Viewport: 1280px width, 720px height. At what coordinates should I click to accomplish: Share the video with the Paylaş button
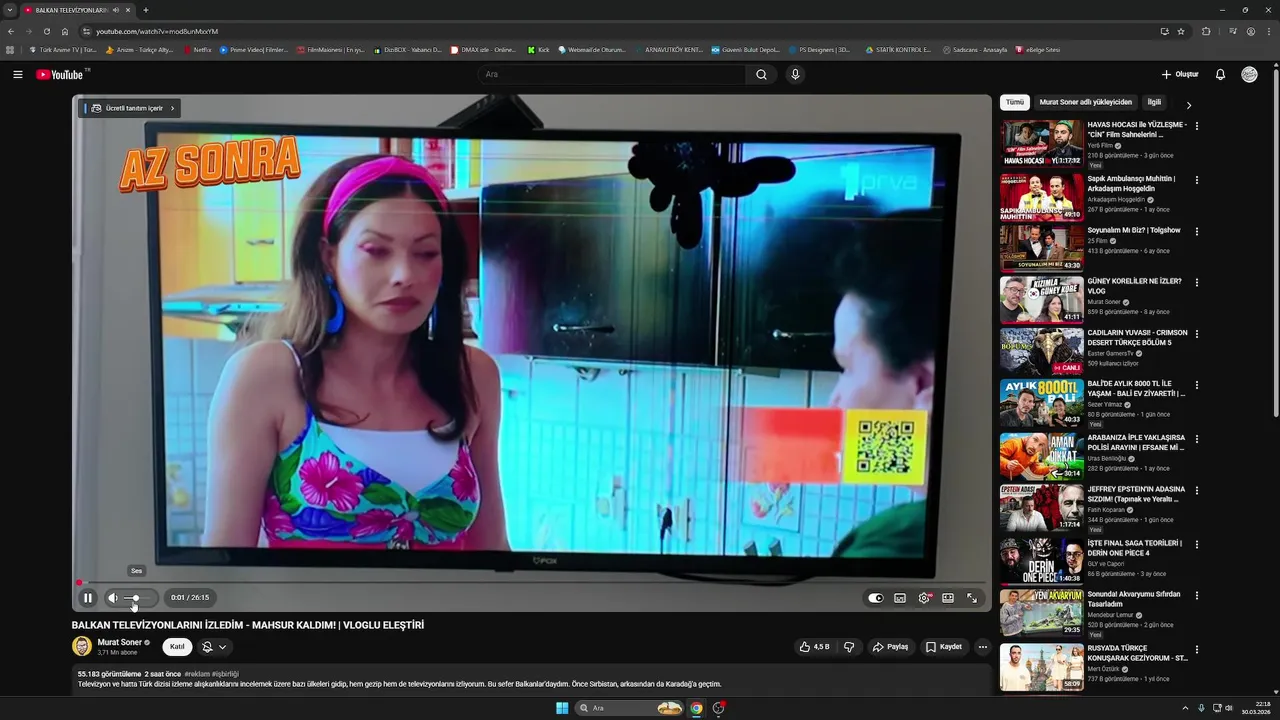tap(890, 647)
